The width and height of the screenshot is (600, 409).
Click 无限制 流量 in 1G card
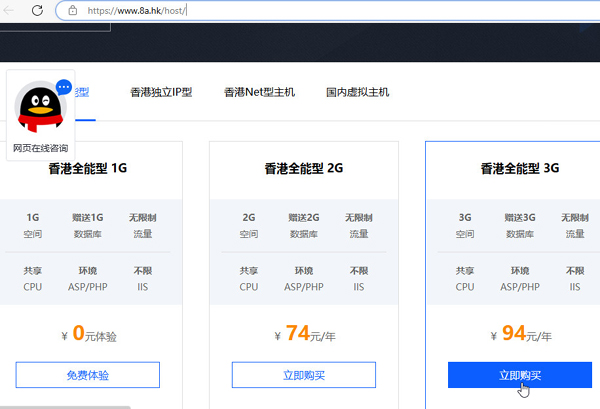point(143,226)
